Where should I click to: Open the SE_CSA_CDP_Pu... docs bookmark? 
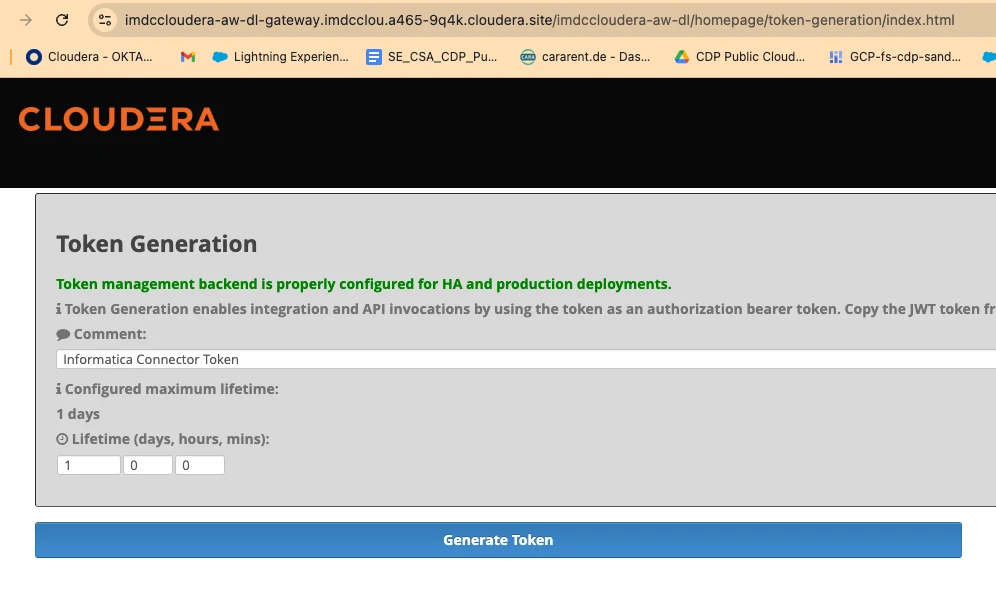coord(432,57)
